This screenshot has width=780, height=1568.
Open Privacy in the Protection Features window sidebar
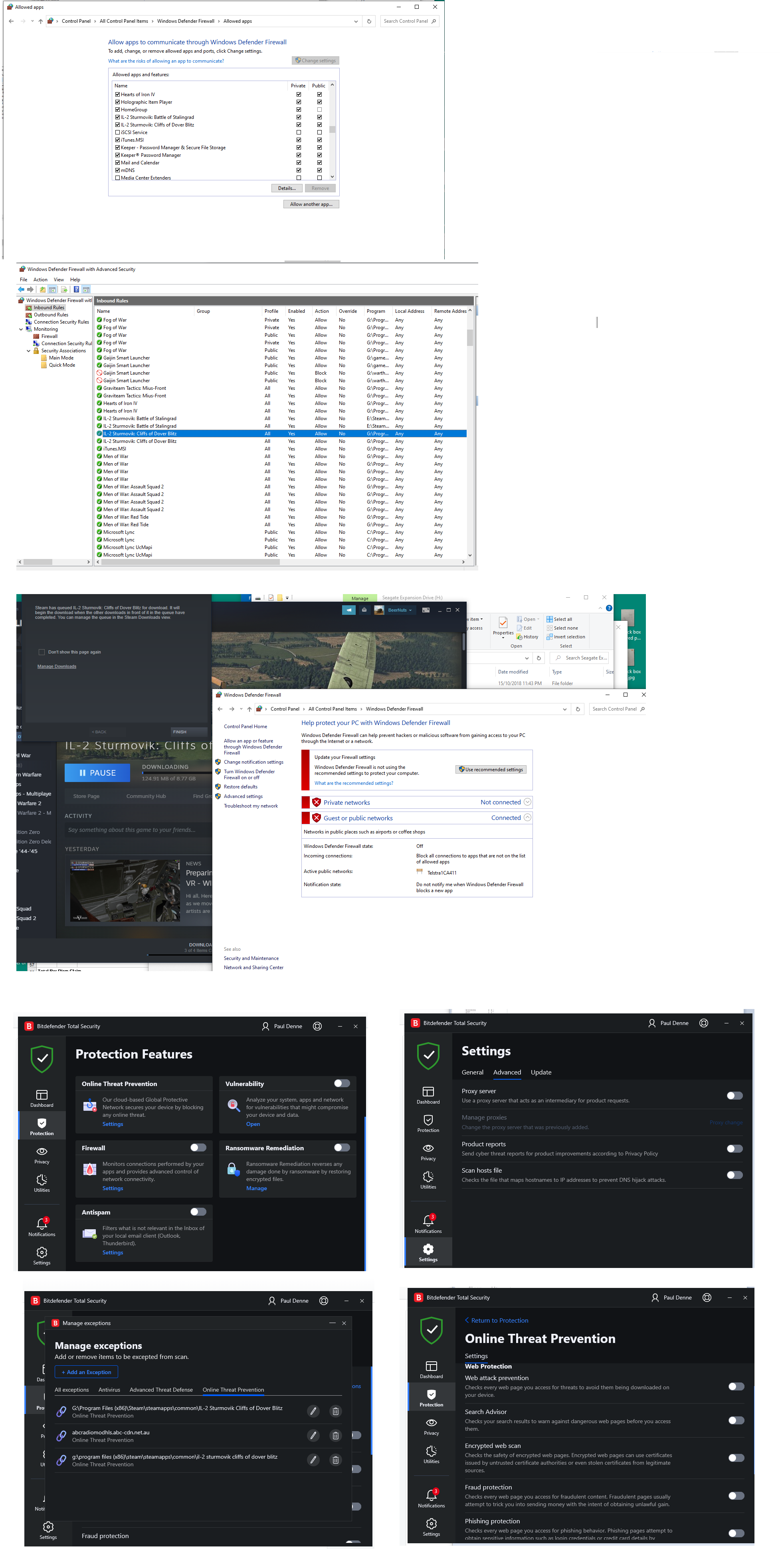(42, 1155)
